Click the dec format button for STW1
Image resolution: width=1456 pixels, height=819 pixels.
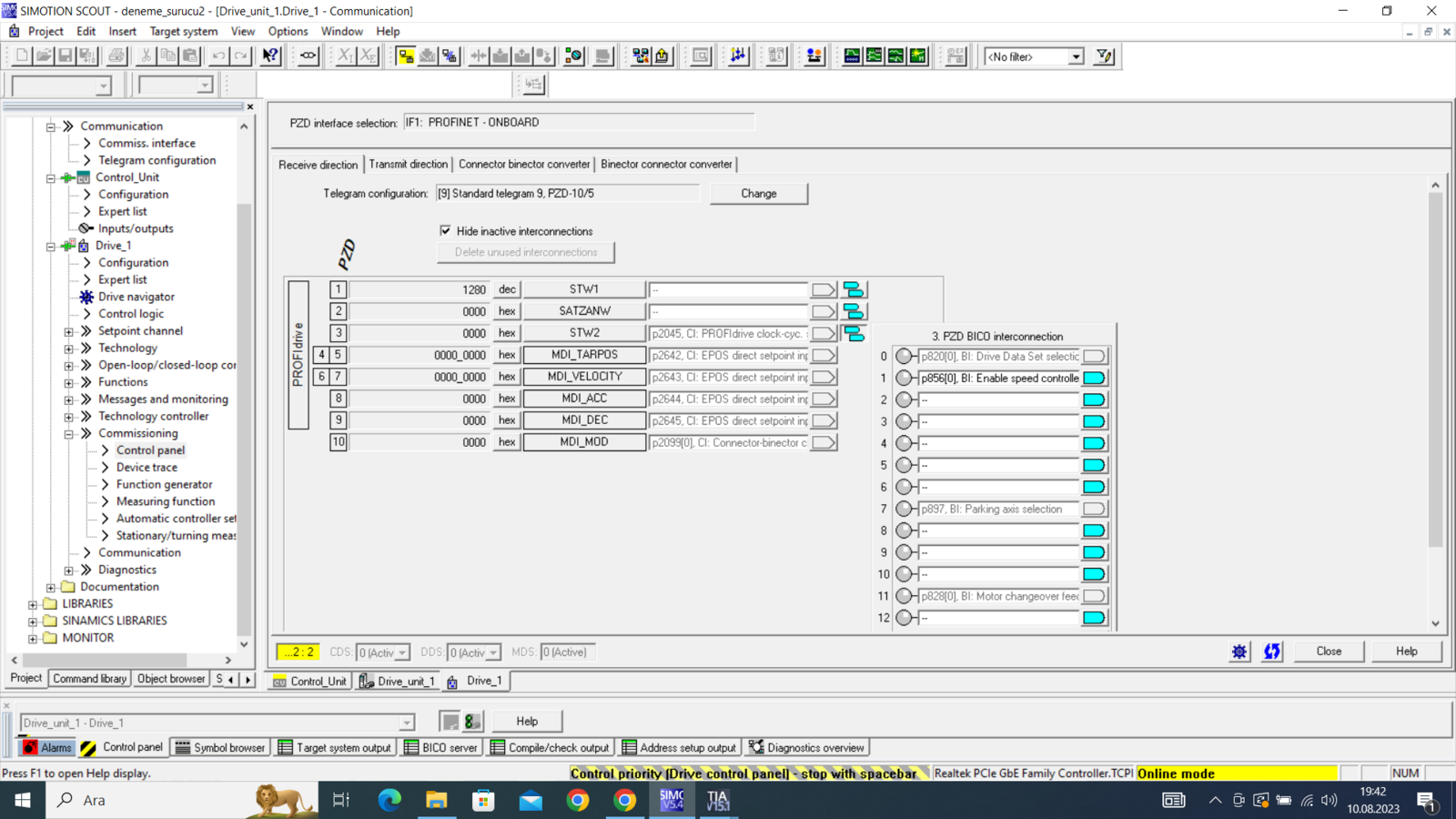[507, 289]
